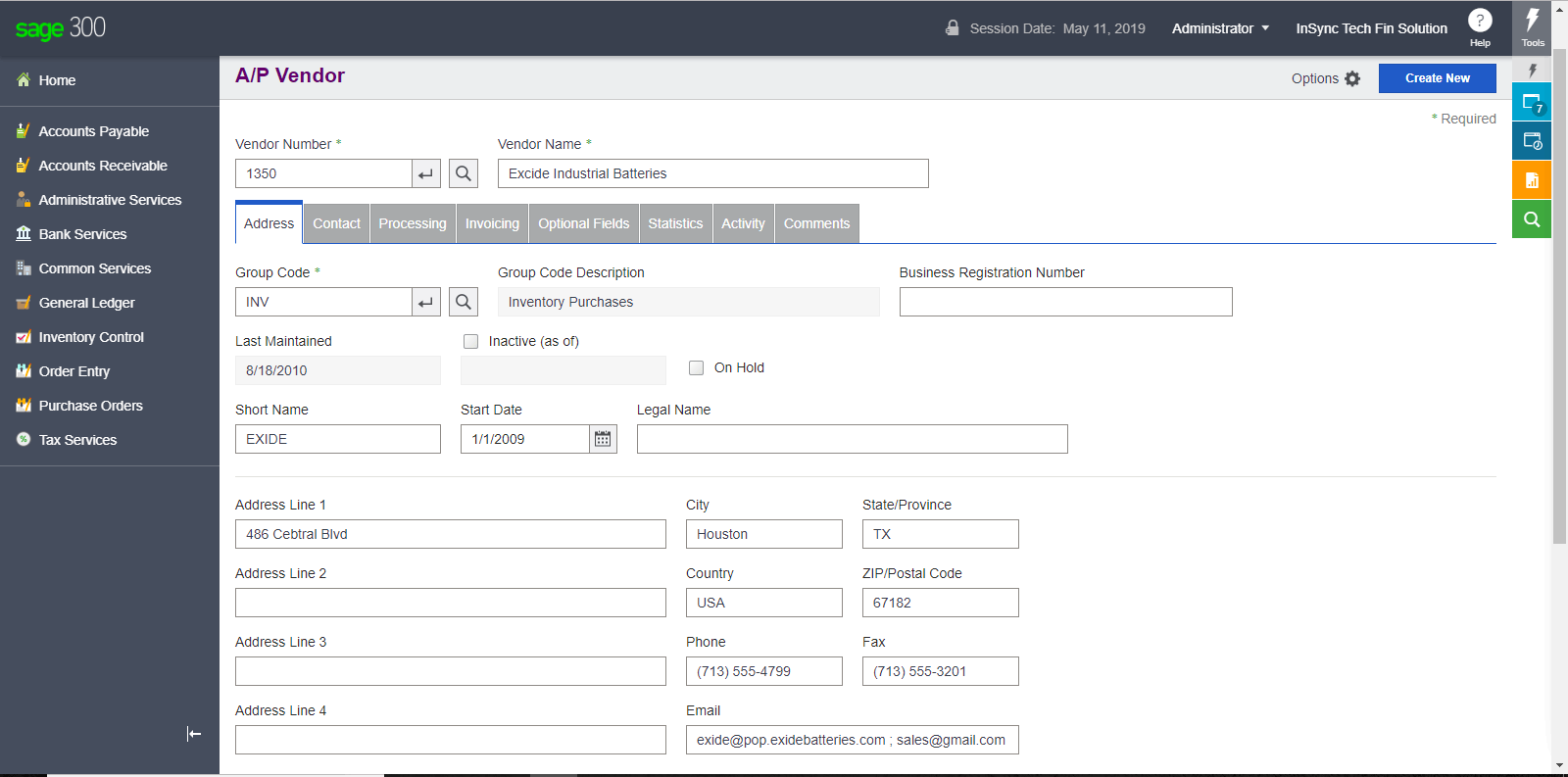The image size is (1568, 777).
Task: Switch to the Contact tab
Action: point(337,223)
